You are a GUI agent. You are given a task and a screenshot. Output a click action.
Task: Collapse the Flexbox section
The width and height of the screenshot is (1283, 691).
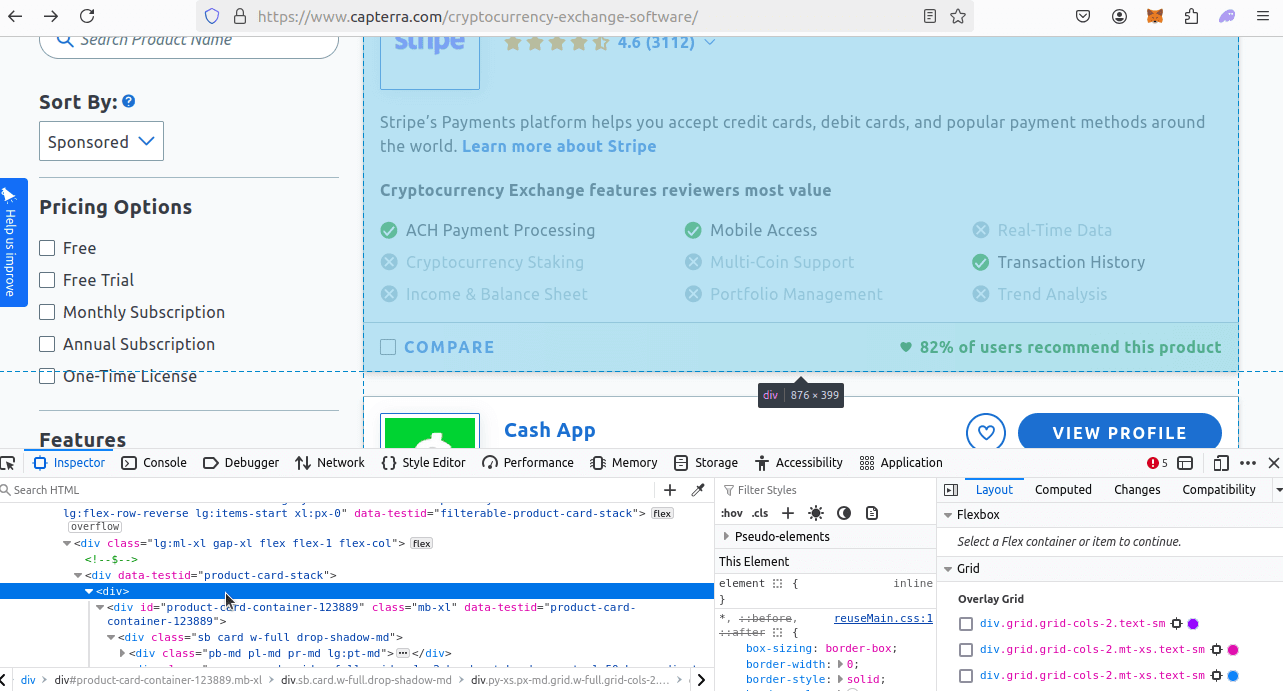(x=948, y=515)
